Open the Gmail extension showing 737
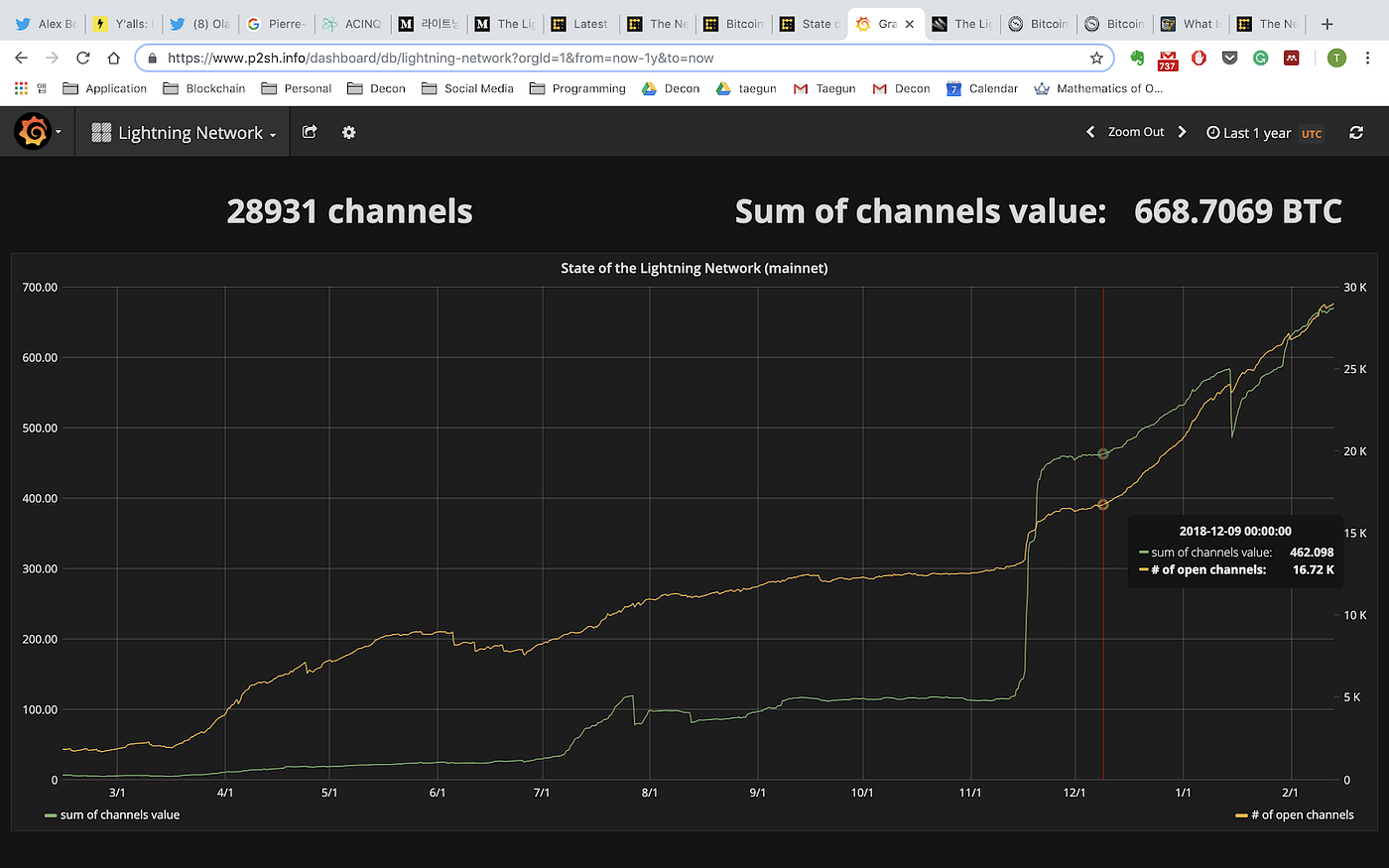 click(1168, 60)
